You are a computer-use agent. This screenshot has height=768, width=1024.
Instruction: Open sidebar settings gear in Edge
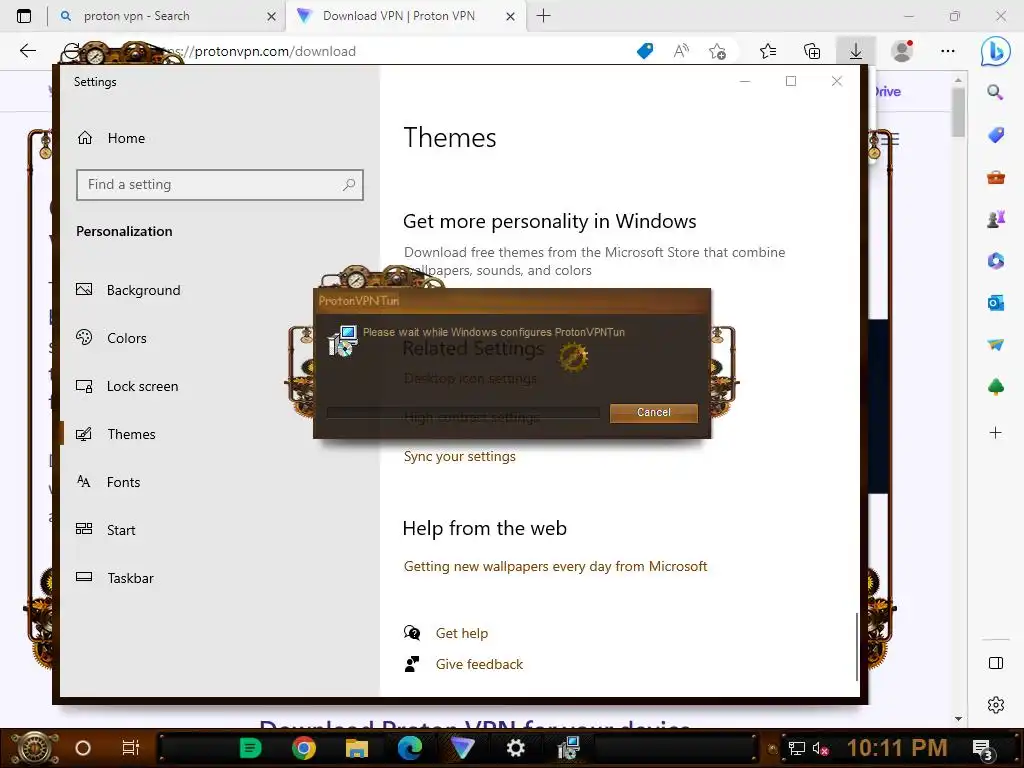(995, 705)
